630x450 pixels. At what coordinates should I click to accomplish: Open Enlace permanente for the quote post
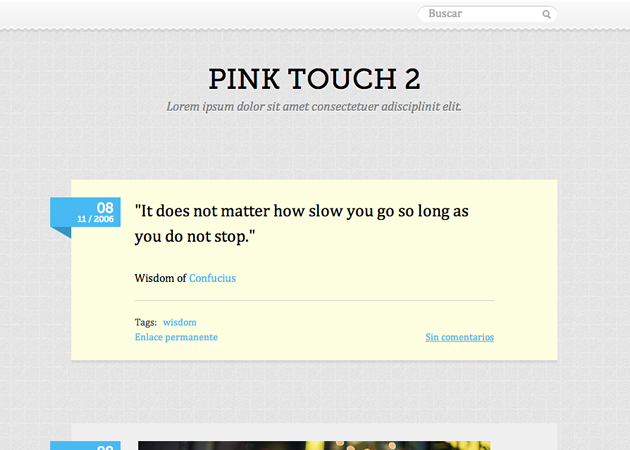176,337
